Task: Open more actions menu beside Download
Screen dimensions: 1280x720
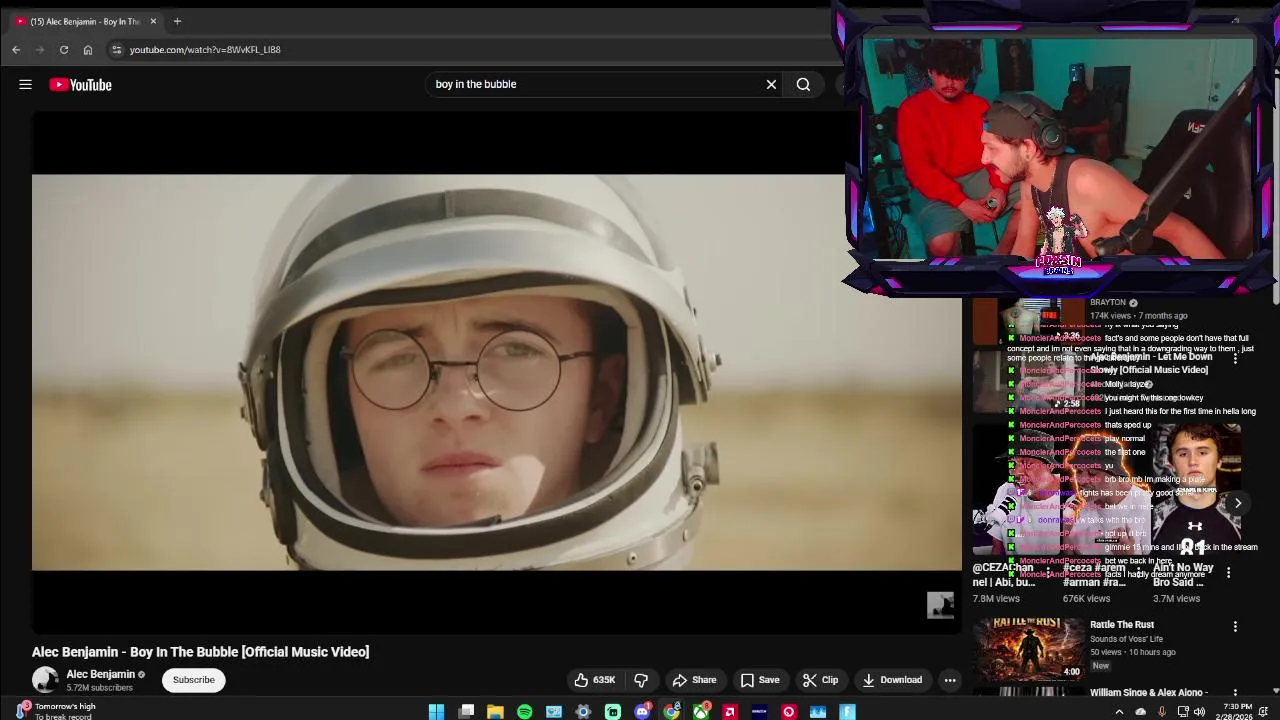Action: (x=950, y=680)
